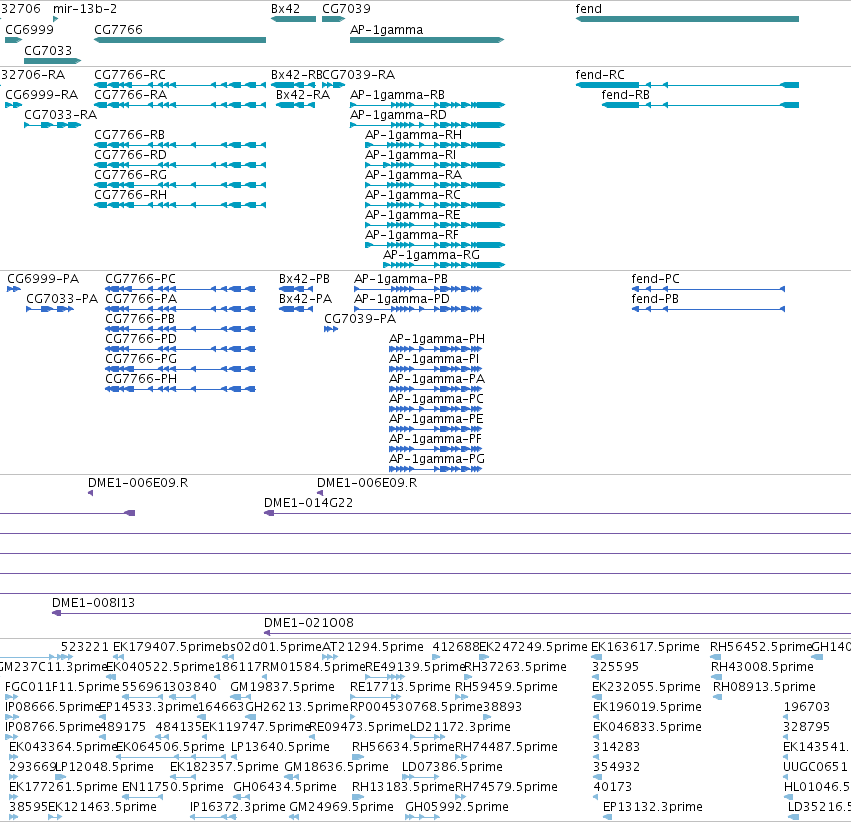Select the CG7033-PA protein label

point(62,299)
